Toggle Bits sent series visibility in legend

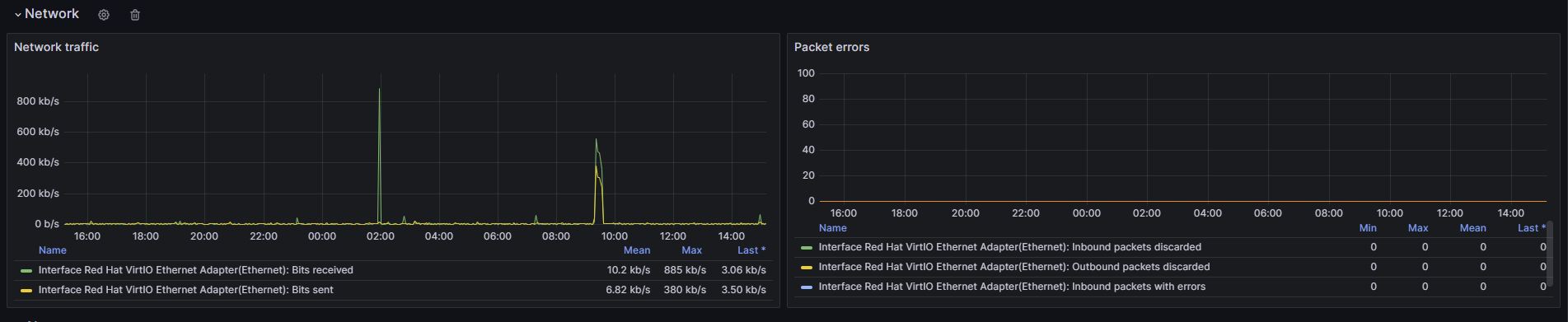(185, 290)
